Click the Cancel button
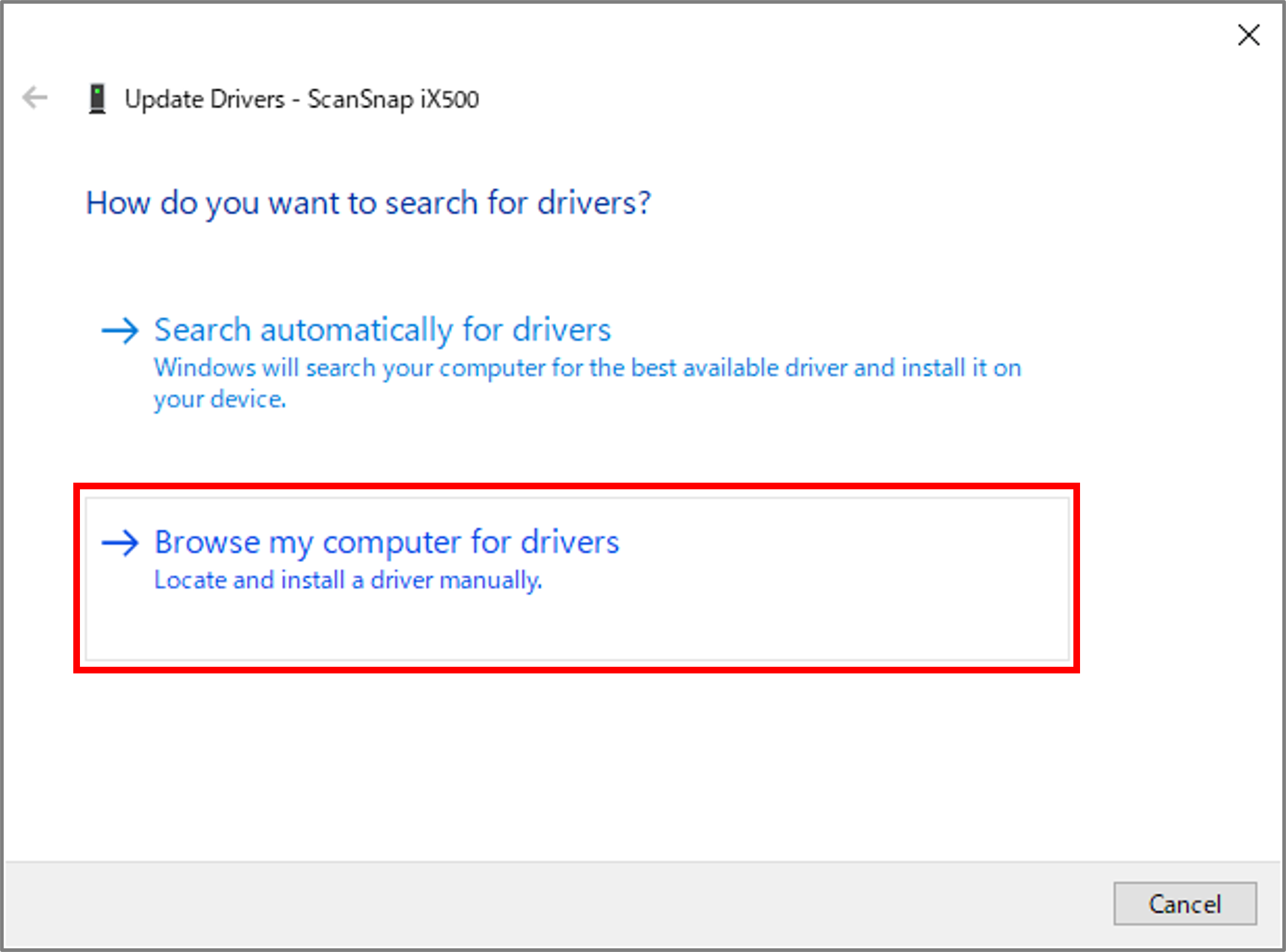Image resolution: width=1286 pixels, height=952 pixels. (1185, 904)
